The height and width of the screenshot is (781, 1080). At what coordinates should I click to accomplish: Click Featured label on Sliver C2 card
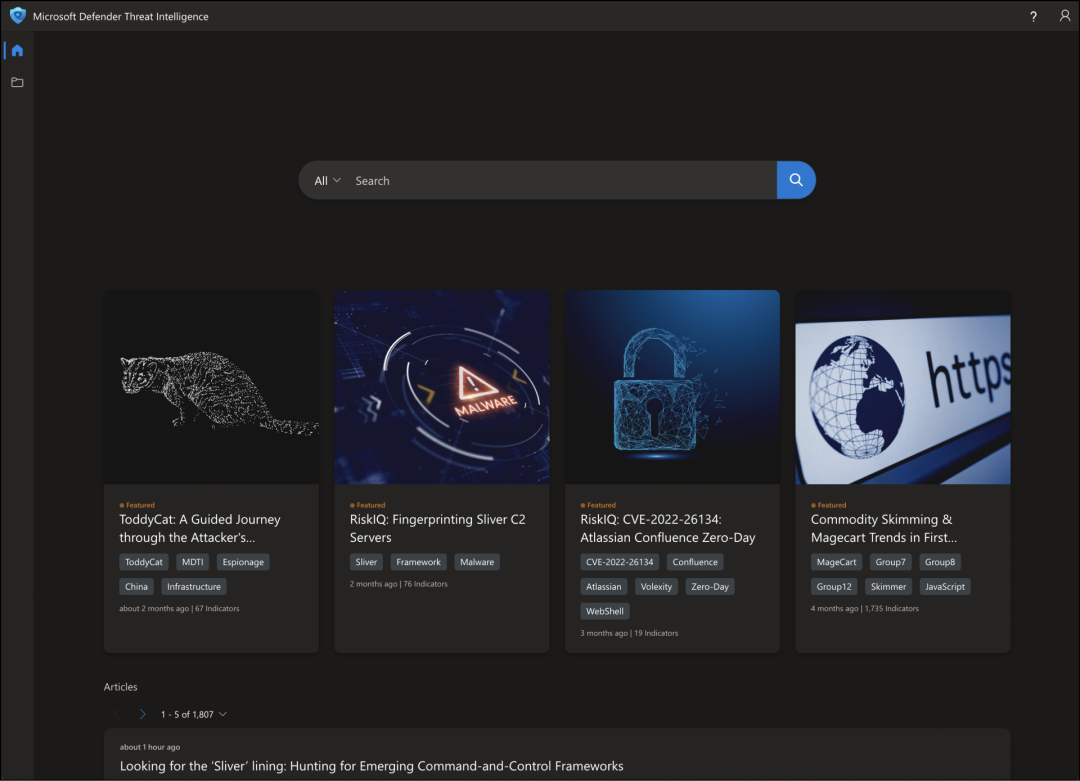(x=368, y=505)
